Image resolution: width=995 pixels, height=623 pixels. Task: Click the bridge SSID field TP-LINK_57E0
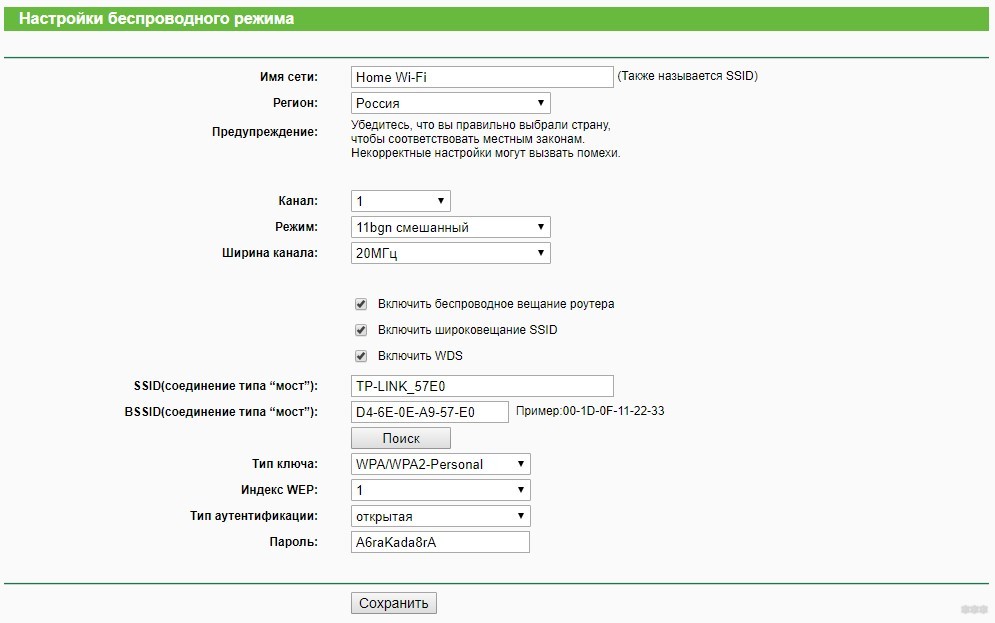pos(482,386)
